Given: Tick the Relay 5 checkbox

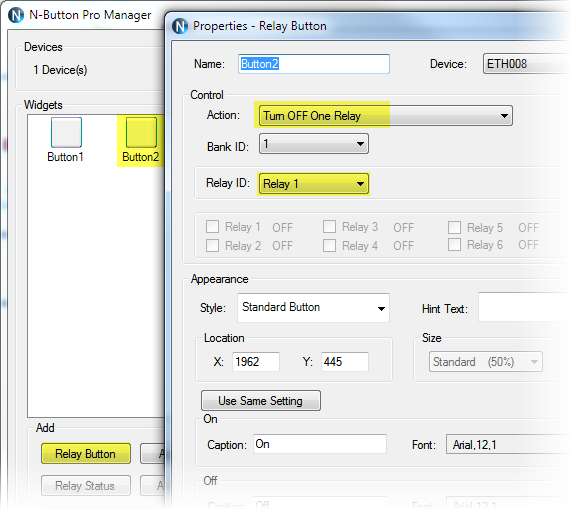Looking at the screenshot, I should tap(454, 227).
